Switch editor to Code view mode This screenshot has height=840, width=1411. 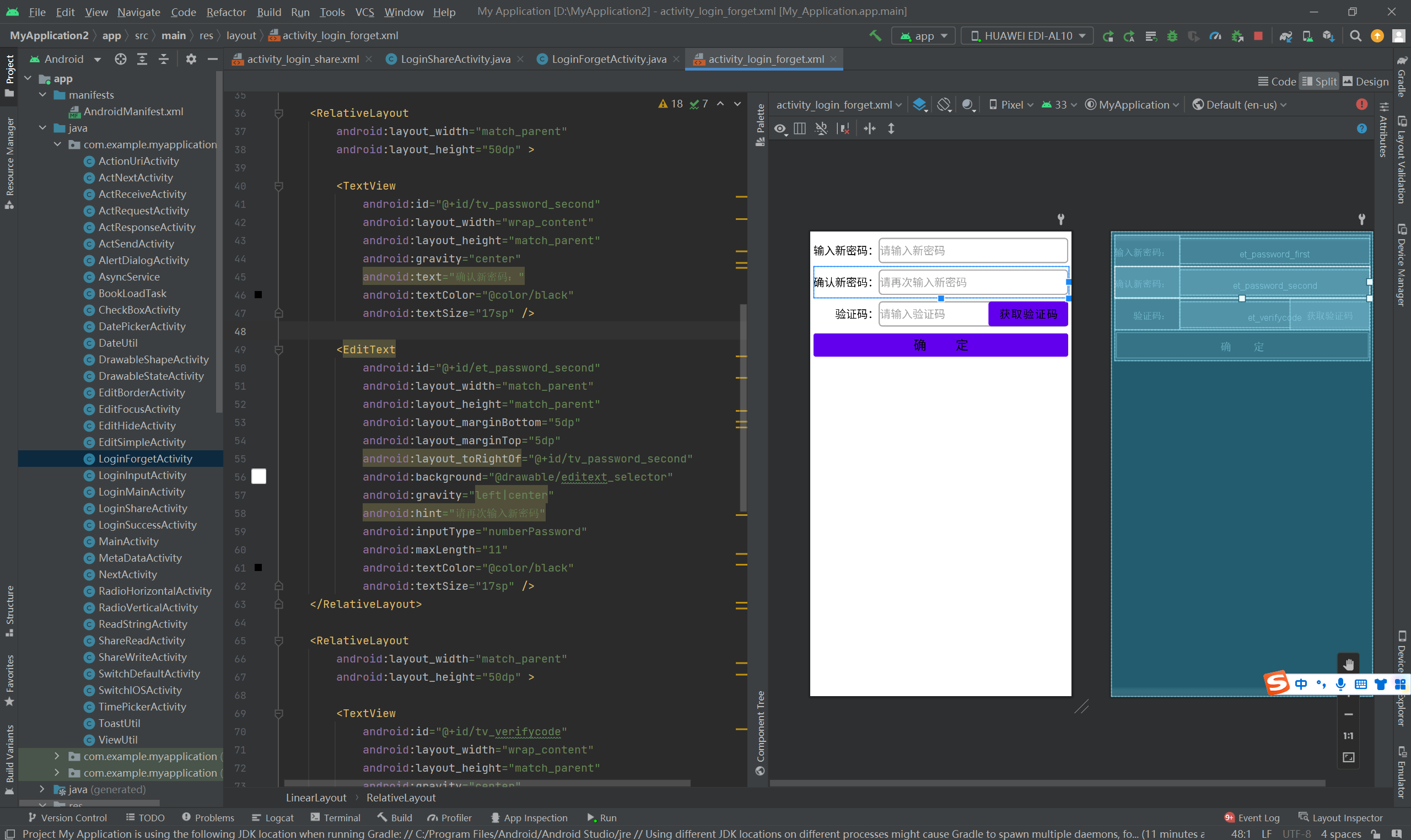(x=1277, y=82)
